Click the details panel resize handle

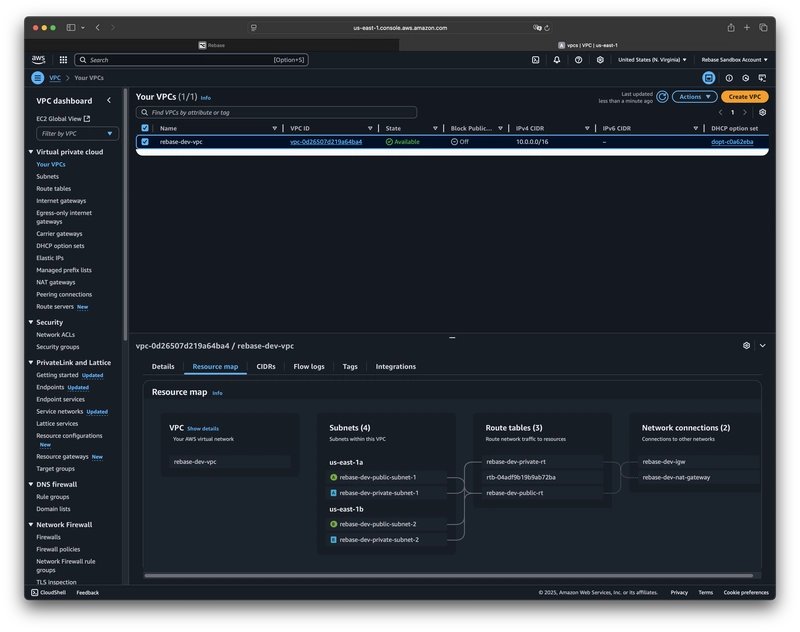pos(452,337)
